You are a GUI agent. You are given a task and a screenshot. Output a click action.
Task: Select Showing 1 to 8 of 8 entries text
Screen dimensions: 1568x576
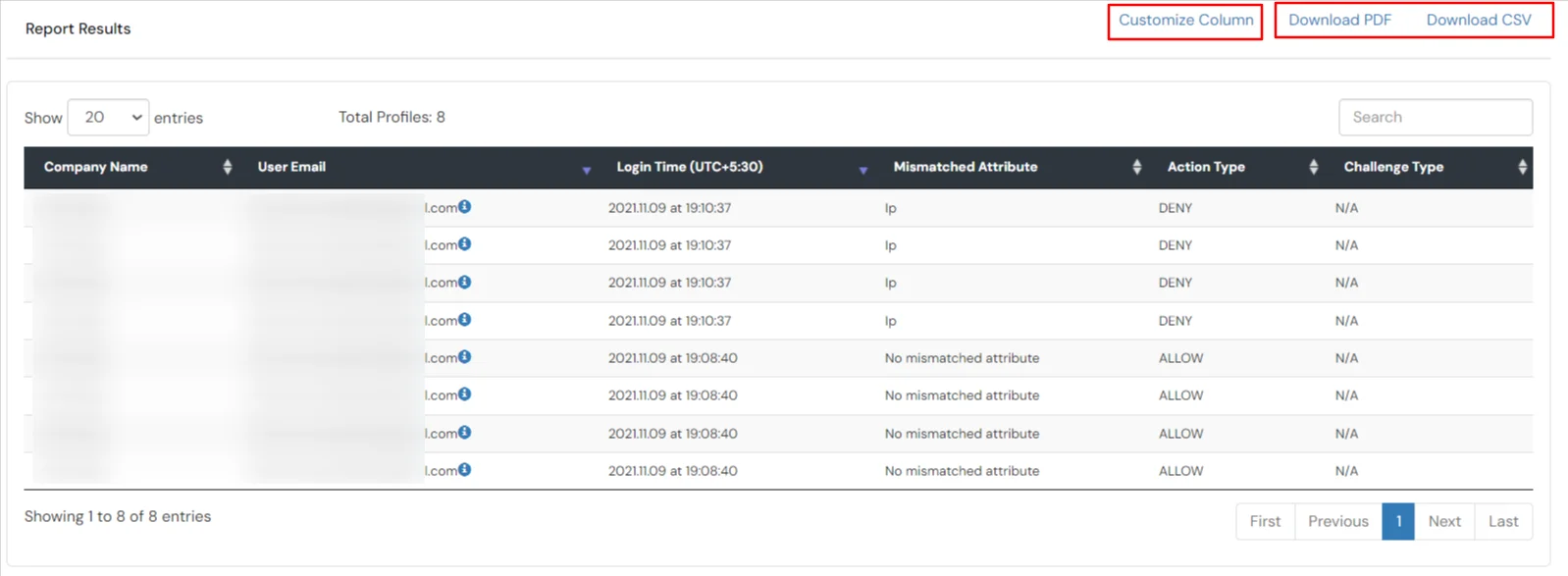pos(118,516)
